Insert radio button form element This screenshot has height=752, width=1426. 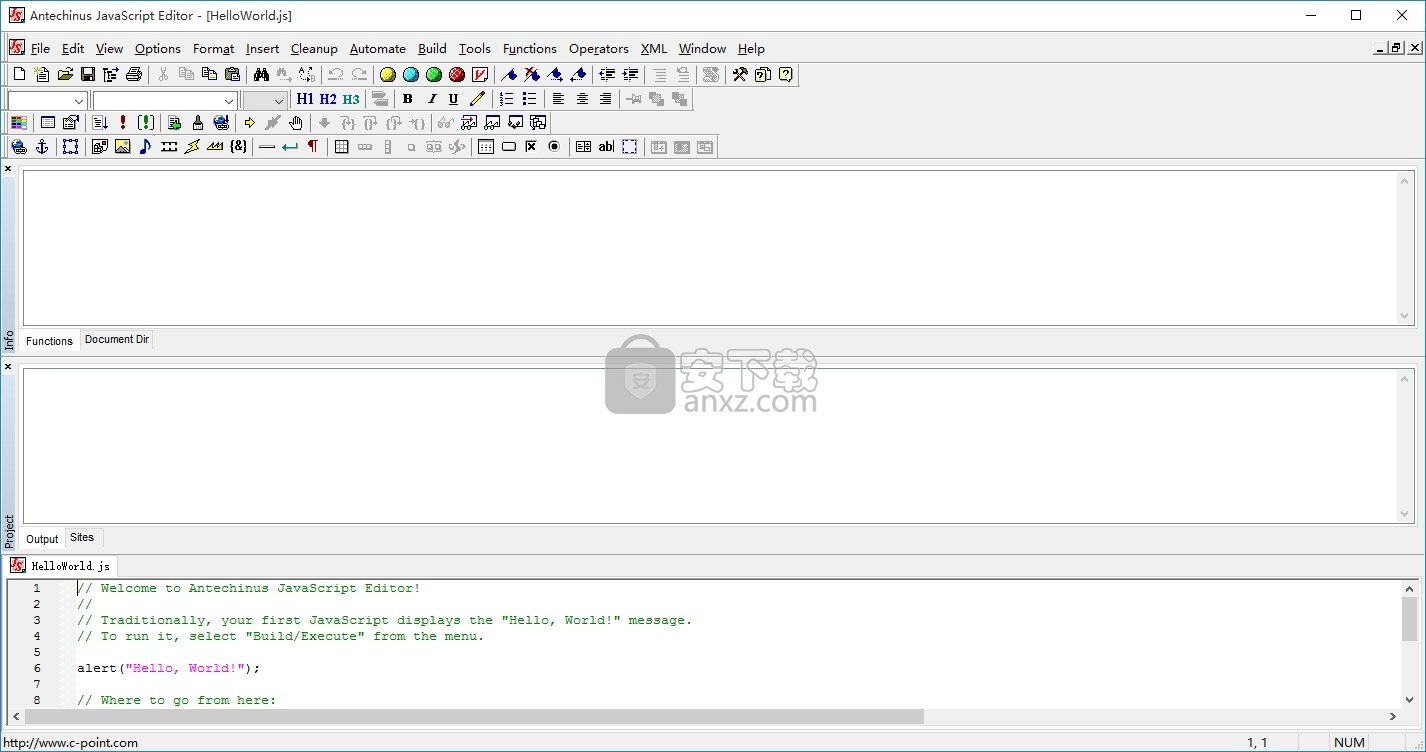click(x=554, y=147)
